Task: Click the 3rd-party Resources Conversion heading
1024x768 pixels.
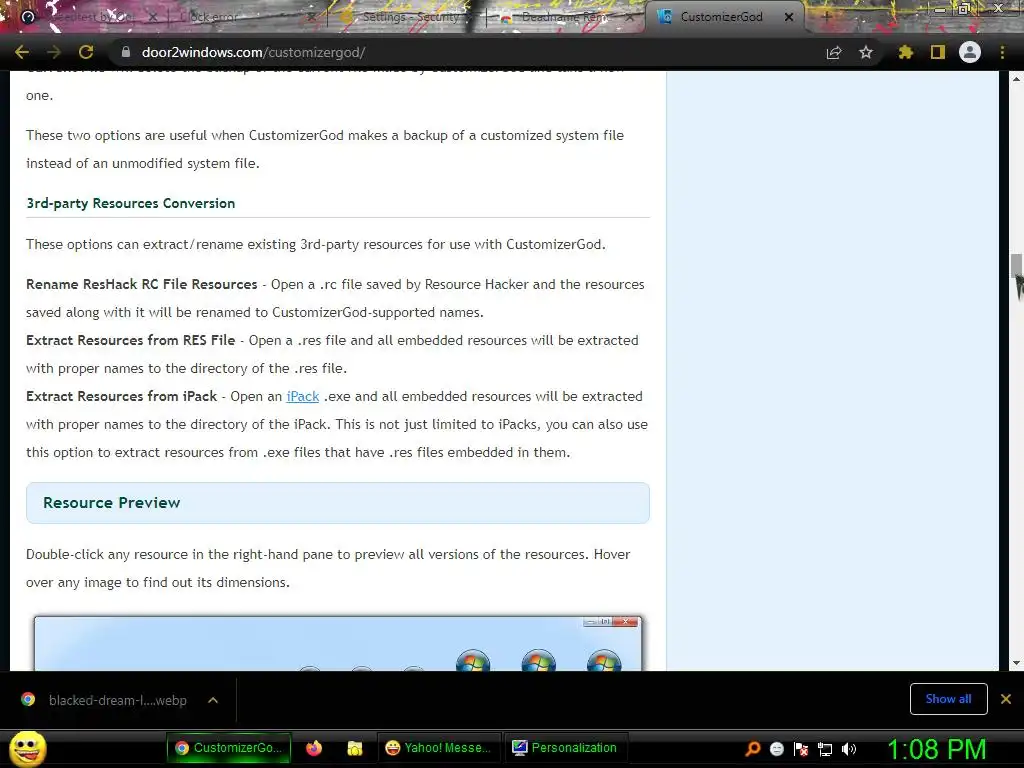Action: [131, 203]
